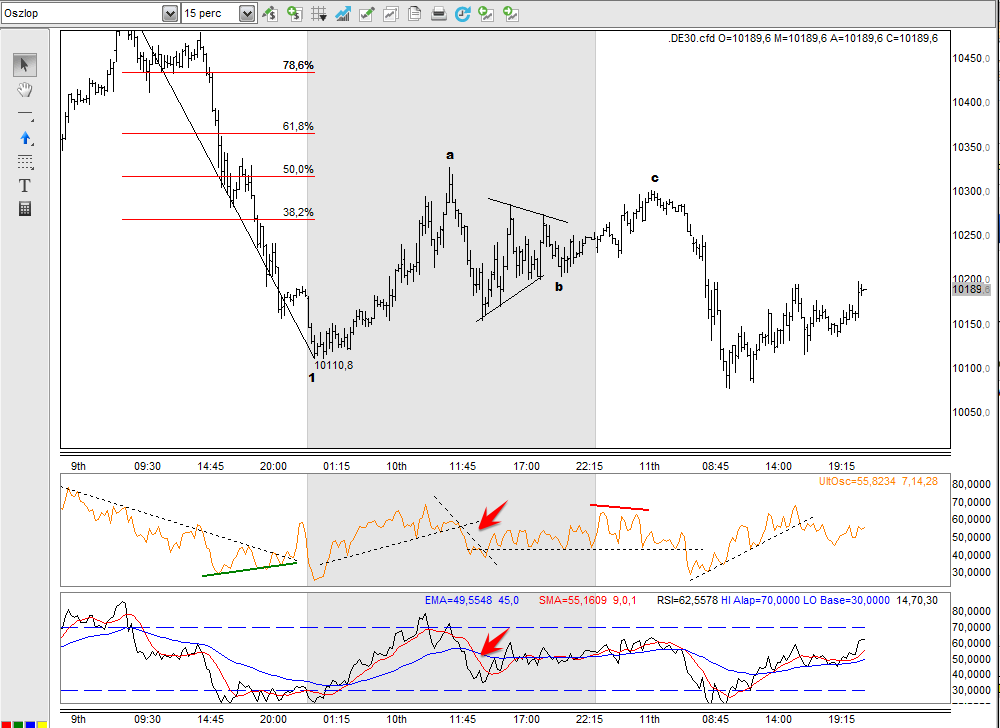Screen dimensions: 1000x728
Task: Select the blue up-arrow marker tool
Action: pyautogui.click(x=25, y=138)
